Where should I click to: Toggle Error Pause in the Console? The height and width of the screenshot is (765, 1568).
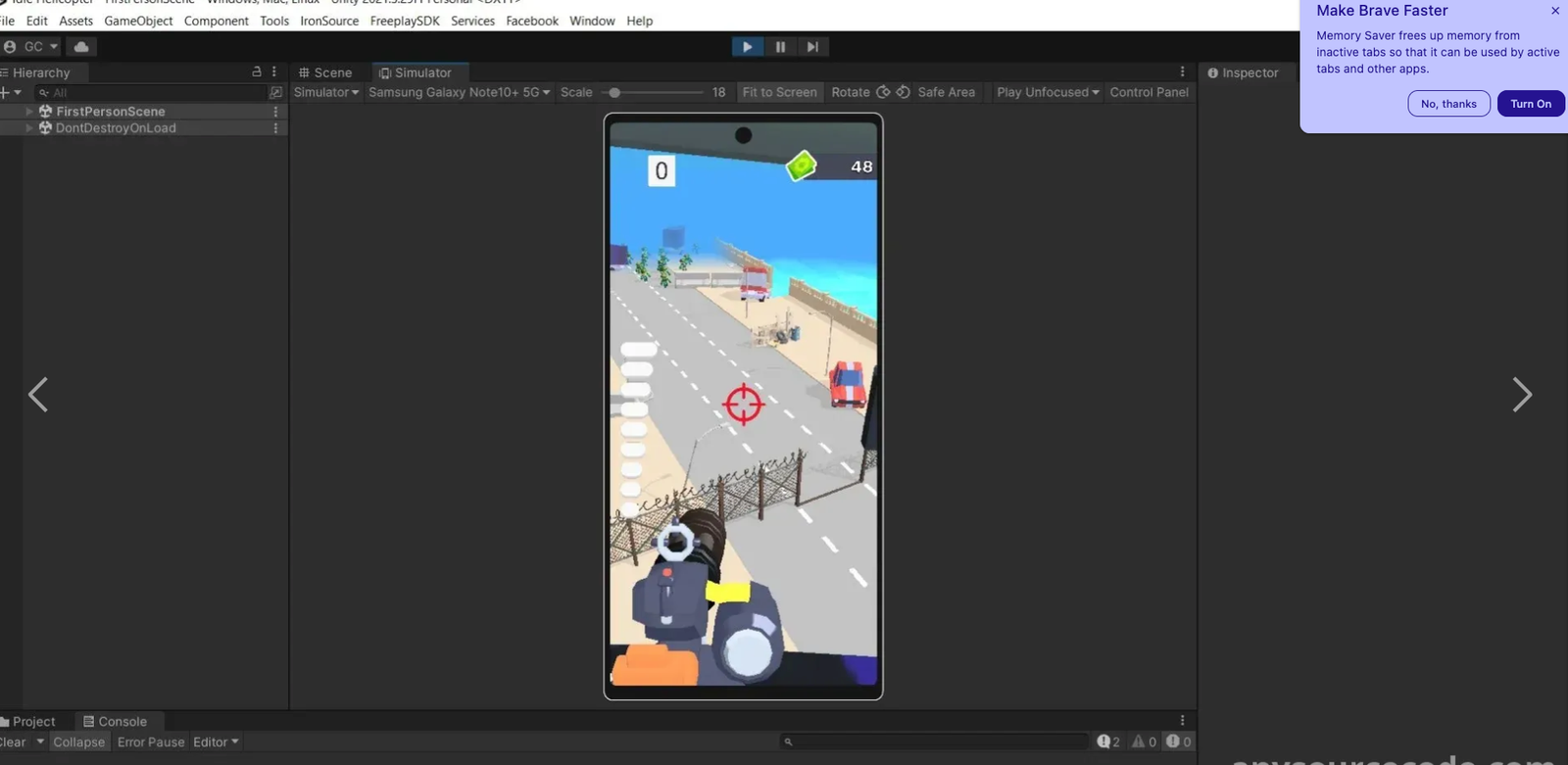(151, 742)
